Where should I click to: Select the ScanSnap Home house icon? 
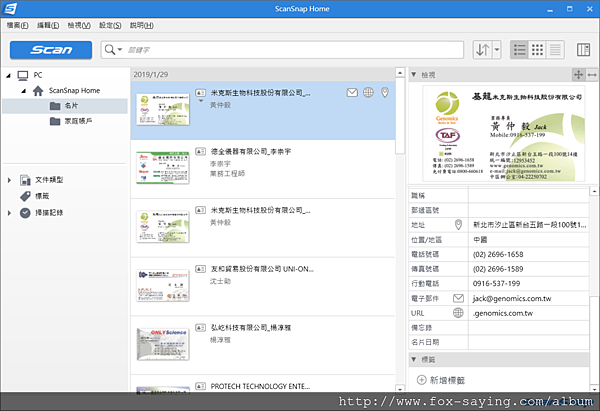tap(38, 91)
